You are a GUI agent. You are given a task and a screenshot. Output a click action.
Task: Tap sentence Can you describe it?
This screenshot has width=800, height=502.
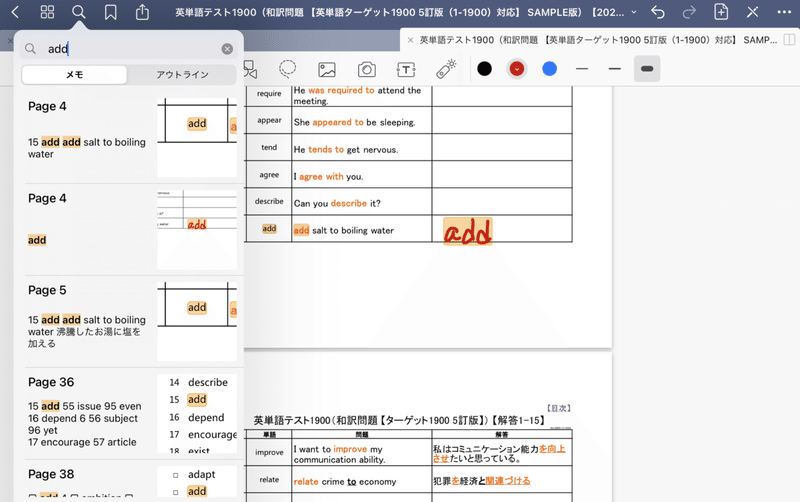point(337,203)
